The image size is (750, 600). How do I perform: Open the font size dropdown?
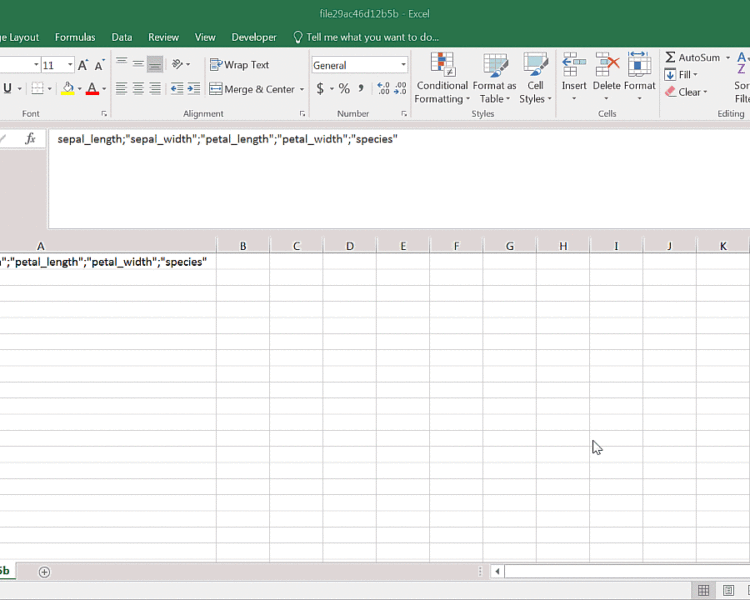tap(64, 65)
